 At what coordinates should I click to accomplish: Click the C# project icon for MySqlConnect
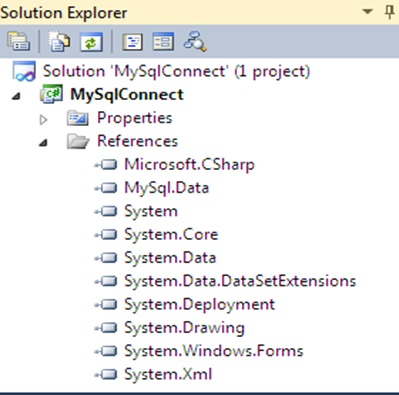tap(51, 94)
